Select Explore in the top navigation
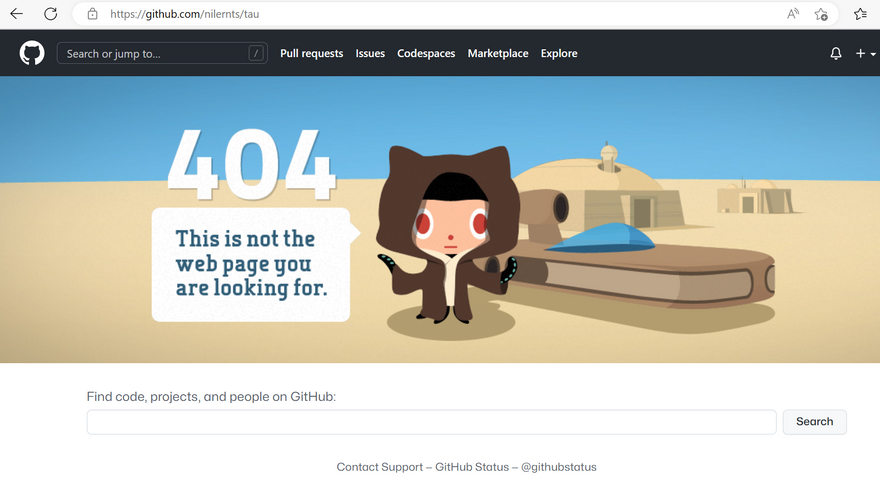 pos(559,54)
